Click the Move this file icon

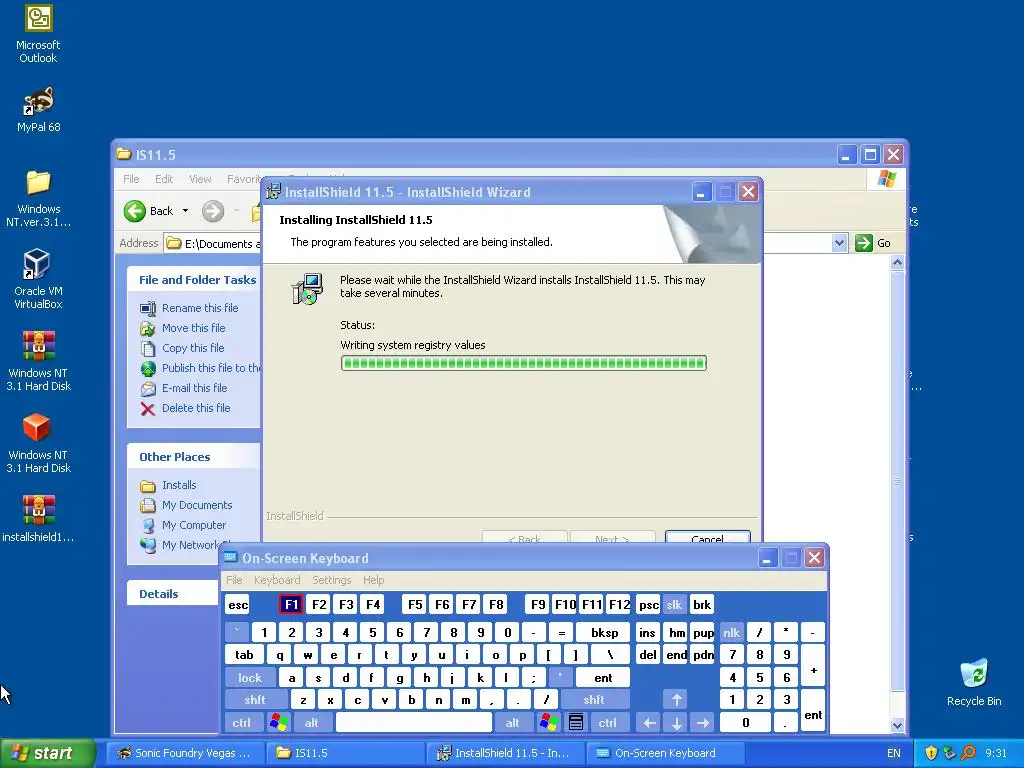click(x=148, y=328)
